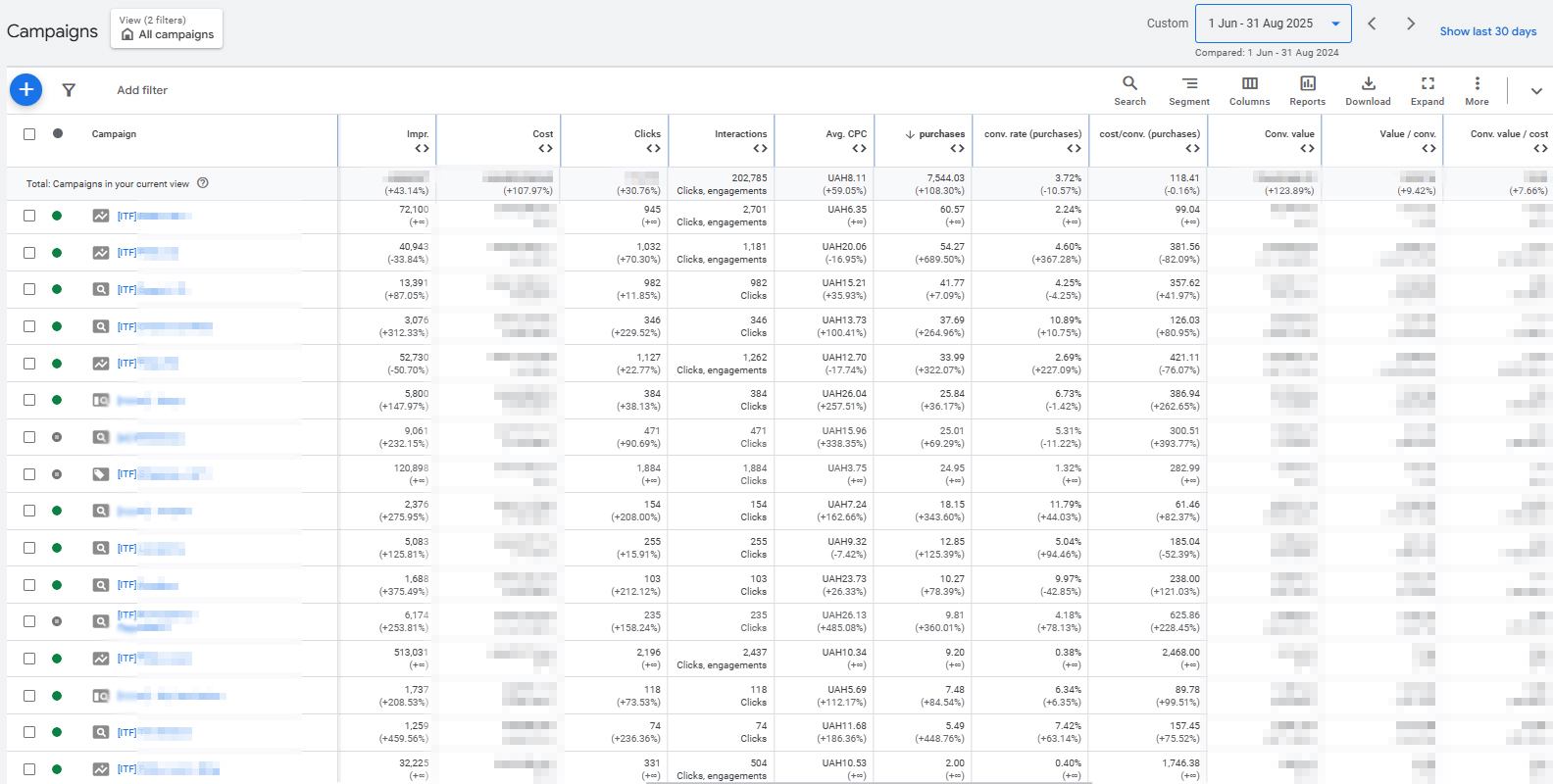This screenshot has width=1553, height=784.
Task: Open the All campaigns view selector
Action: tap(167, 28)
